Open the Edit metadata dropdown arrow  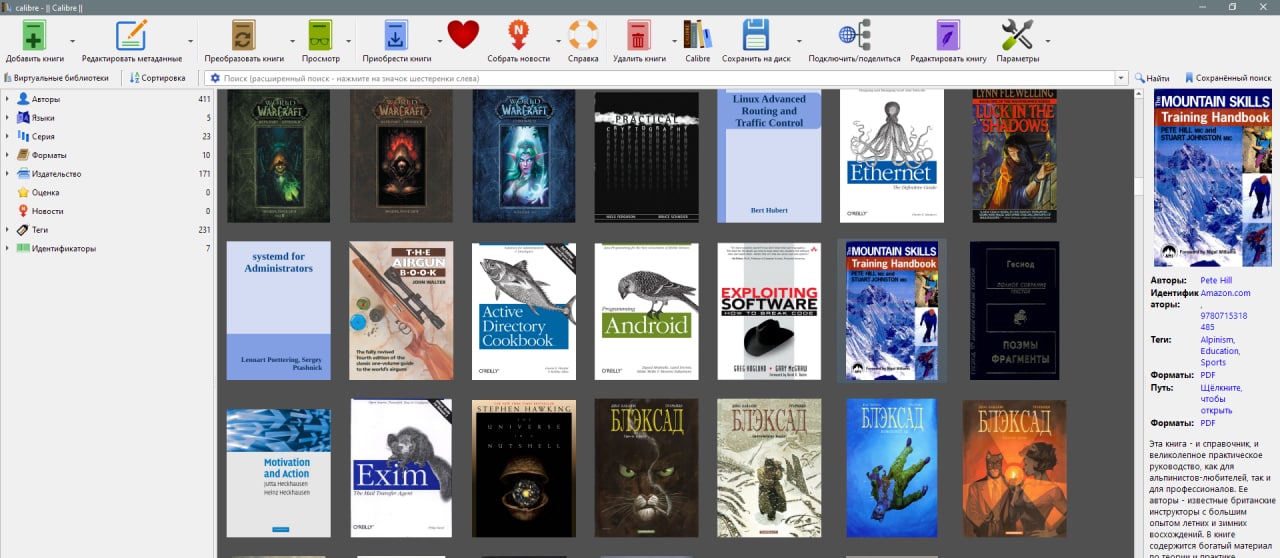tap(190, 41)
